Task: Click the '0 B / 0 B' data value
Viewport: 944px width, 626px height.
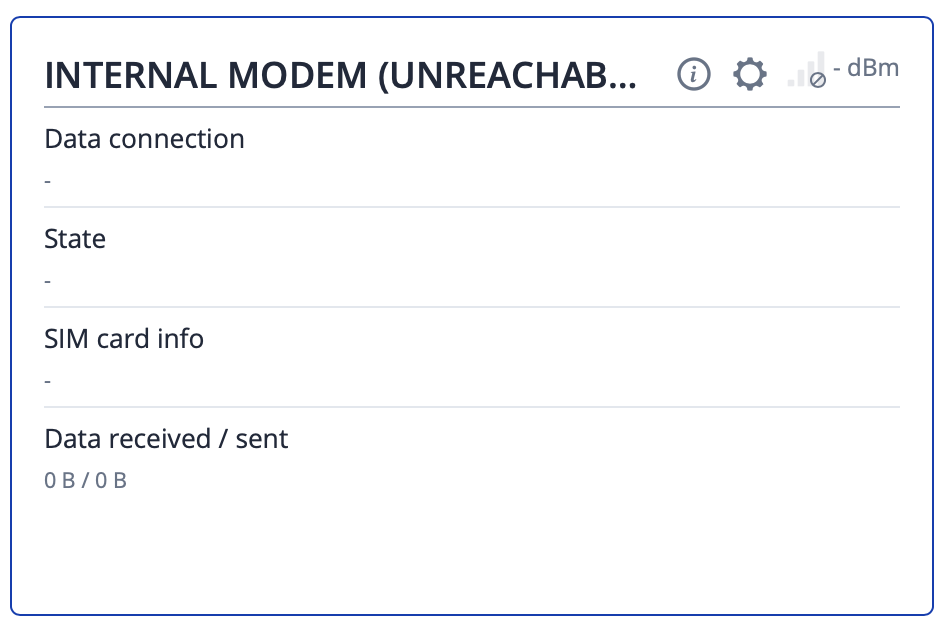Action: 86,481
